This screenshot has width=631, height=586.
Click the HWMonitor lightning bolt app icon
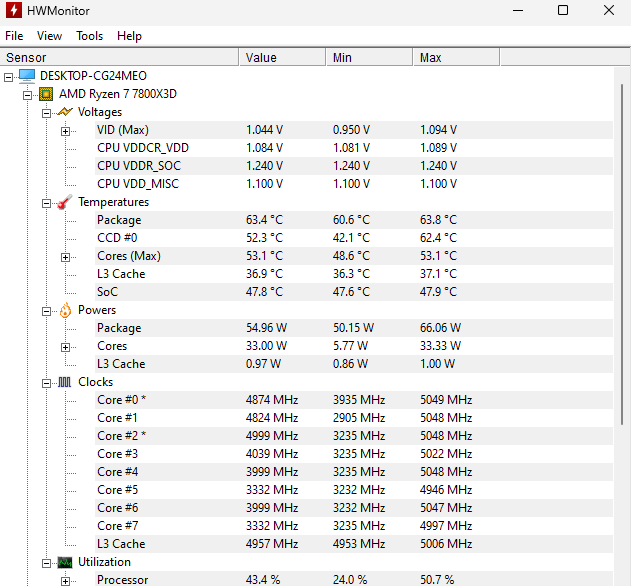(x=14, y=10)
